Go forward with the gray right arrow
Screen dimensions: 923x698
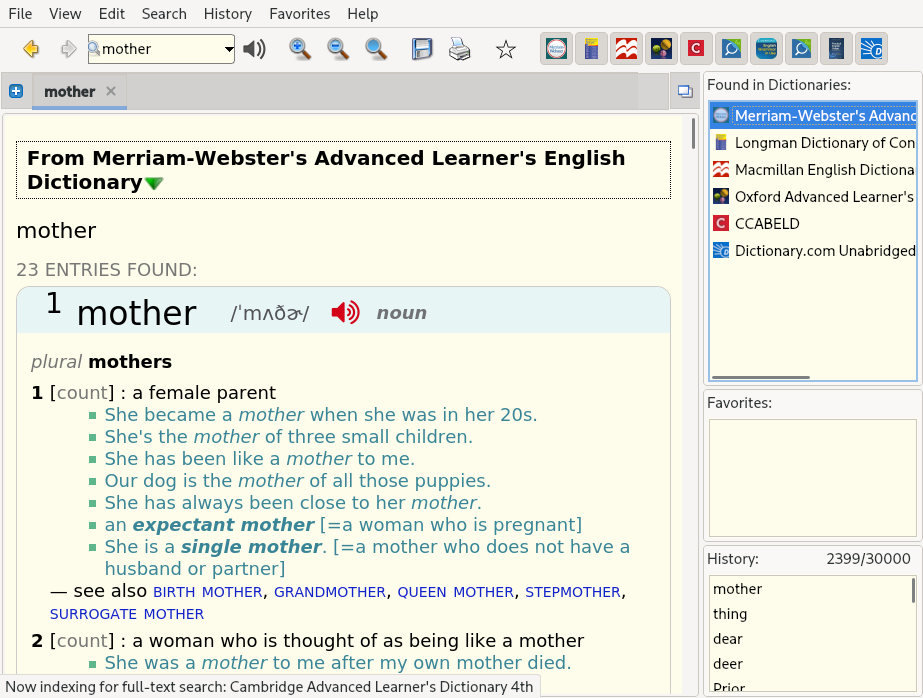(x=68, y=49)
